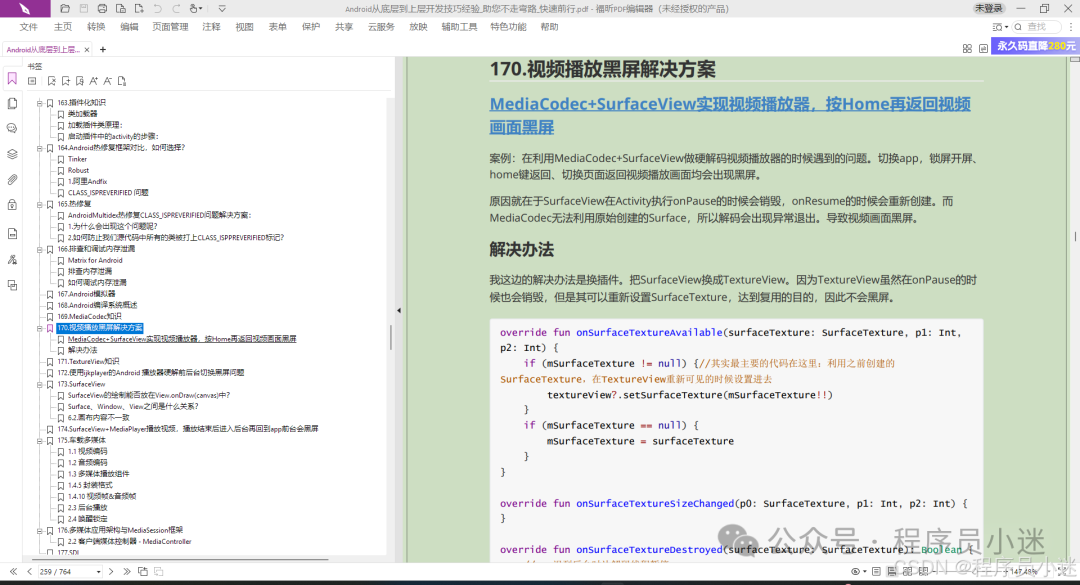Click the vertical three-dot more options icon
Screen dimensions: 1080x585
[x=1071, y=27]
